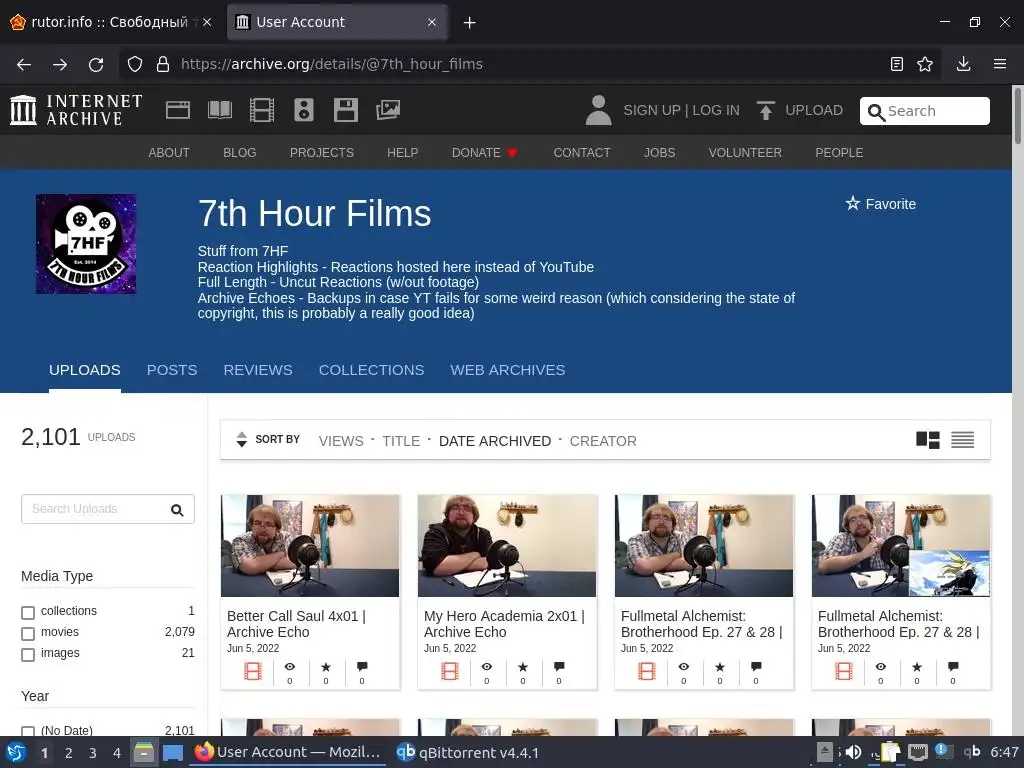Click the 7th Hour Films profile picture
This screenshot has height=768, width=1024.
pyautogui.click(x=86, y=244)
